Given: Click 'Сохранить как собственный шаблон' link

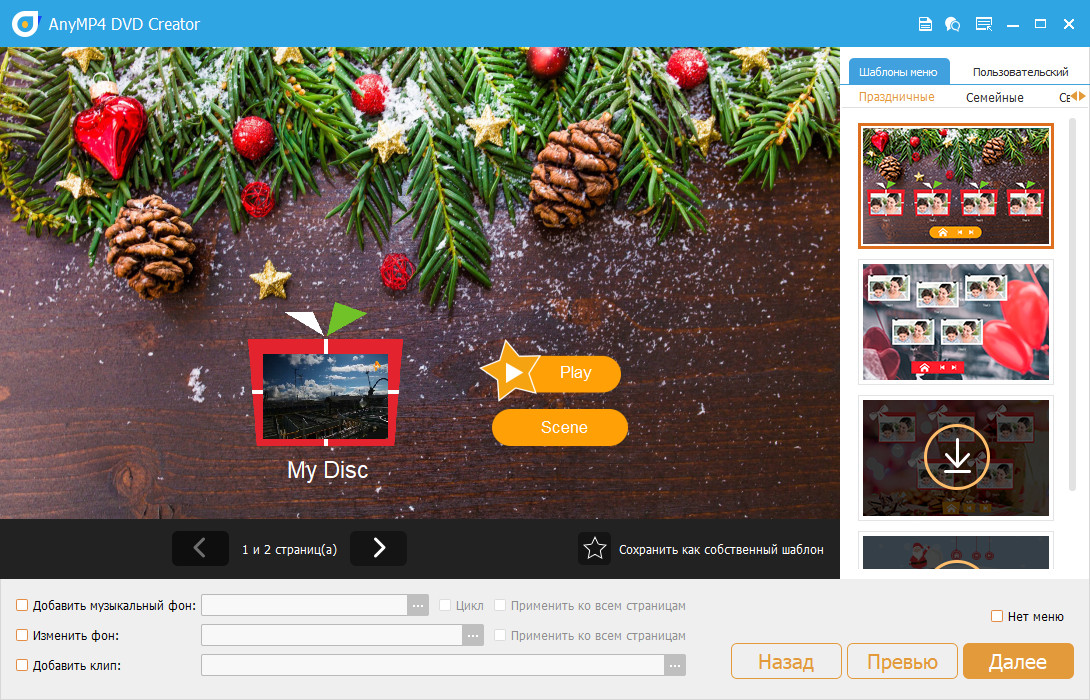Looking at the screenshot, I should [721, 549].
